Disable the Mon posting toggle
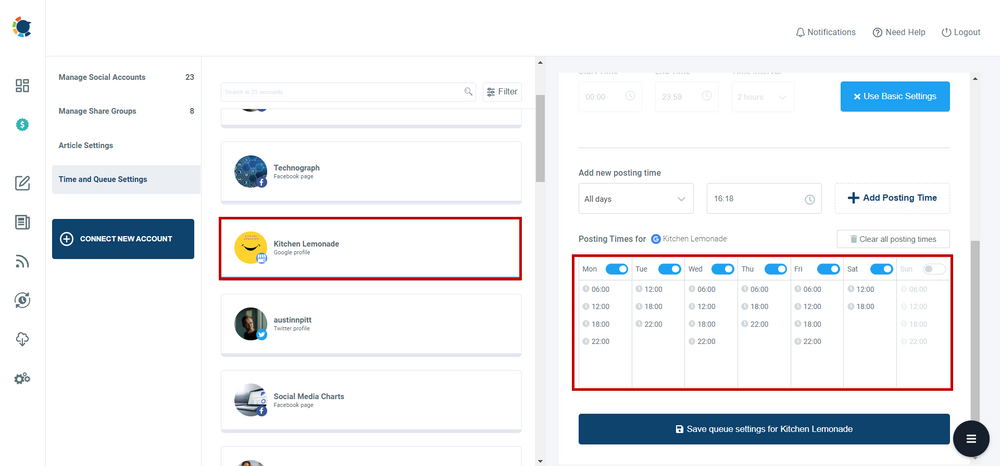The height and width of the screenshot is (466, 1000). coord(616,269)
